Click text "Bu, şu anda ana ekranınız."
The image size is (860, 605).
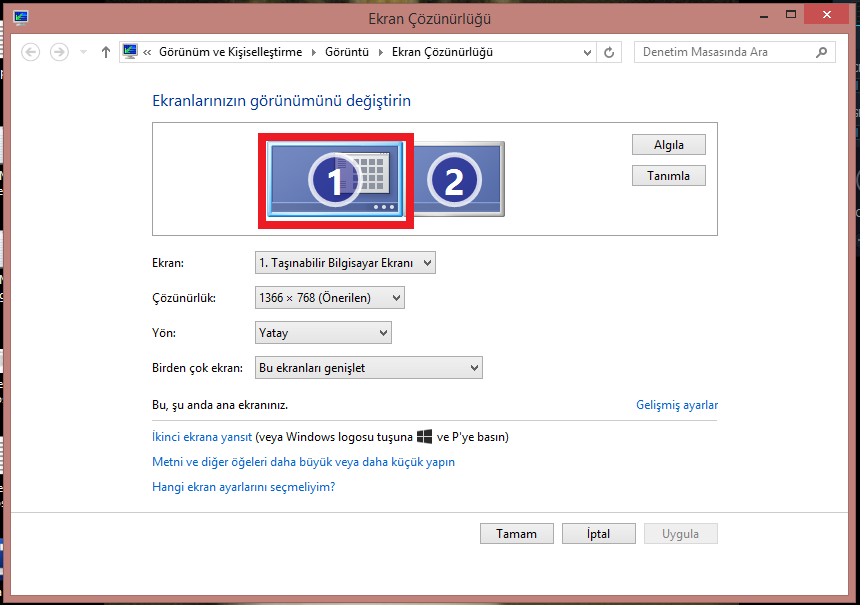pos(220,405)
